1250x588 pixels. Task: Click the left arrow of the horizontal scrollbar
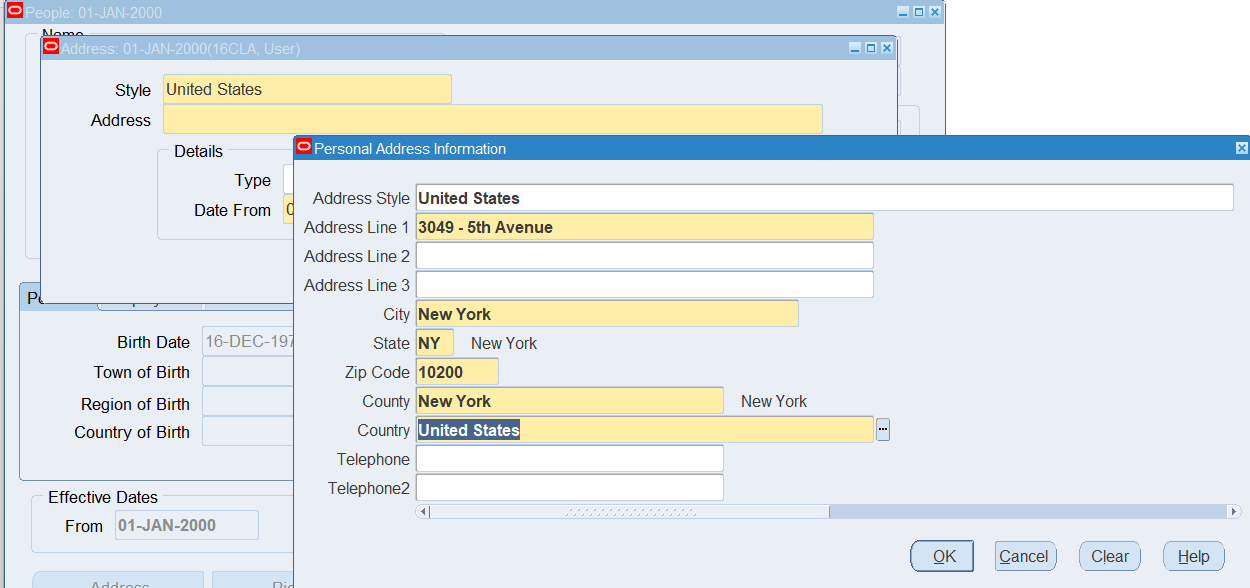tap(423, 512)
